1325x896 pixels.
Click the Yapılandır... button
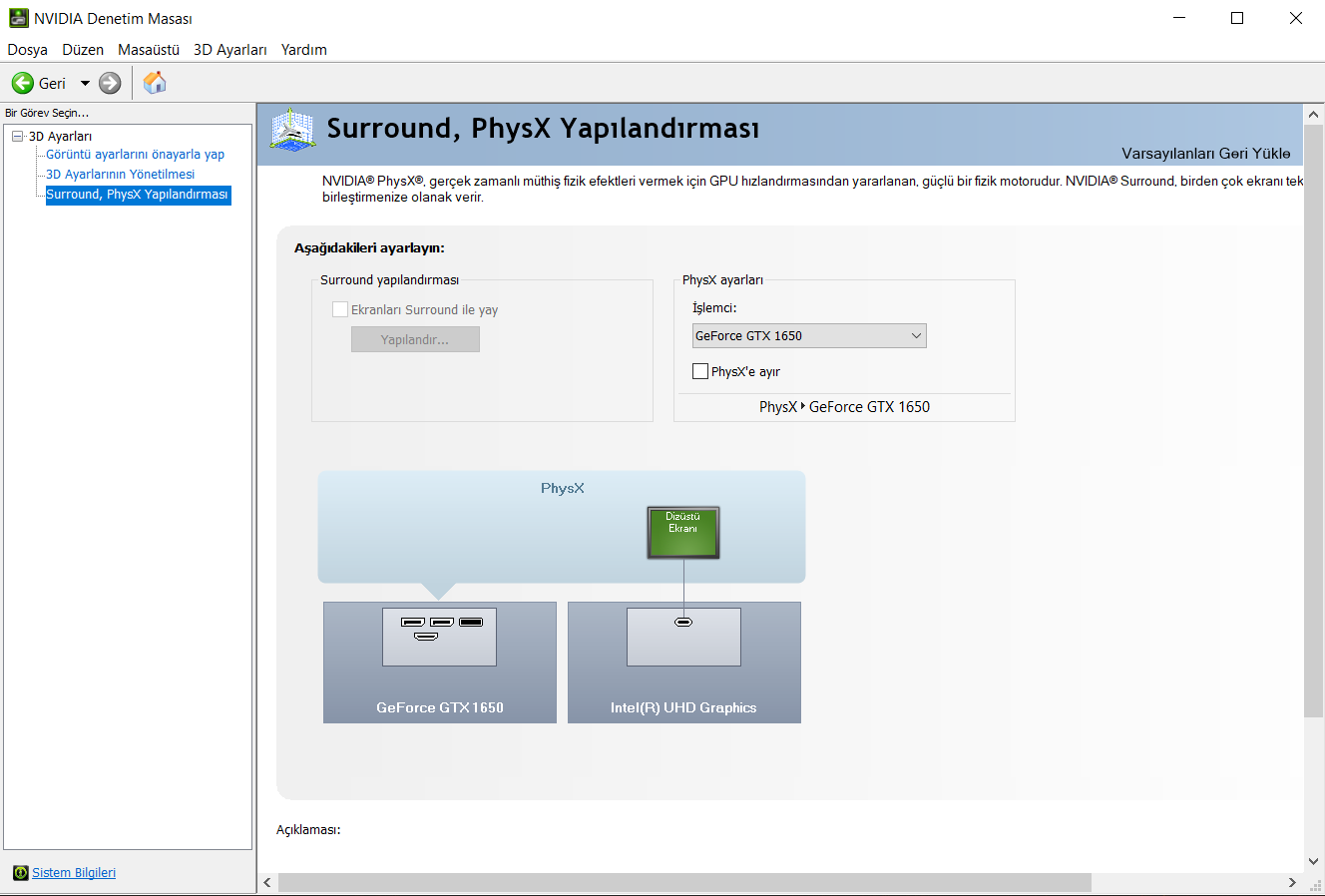415,340
